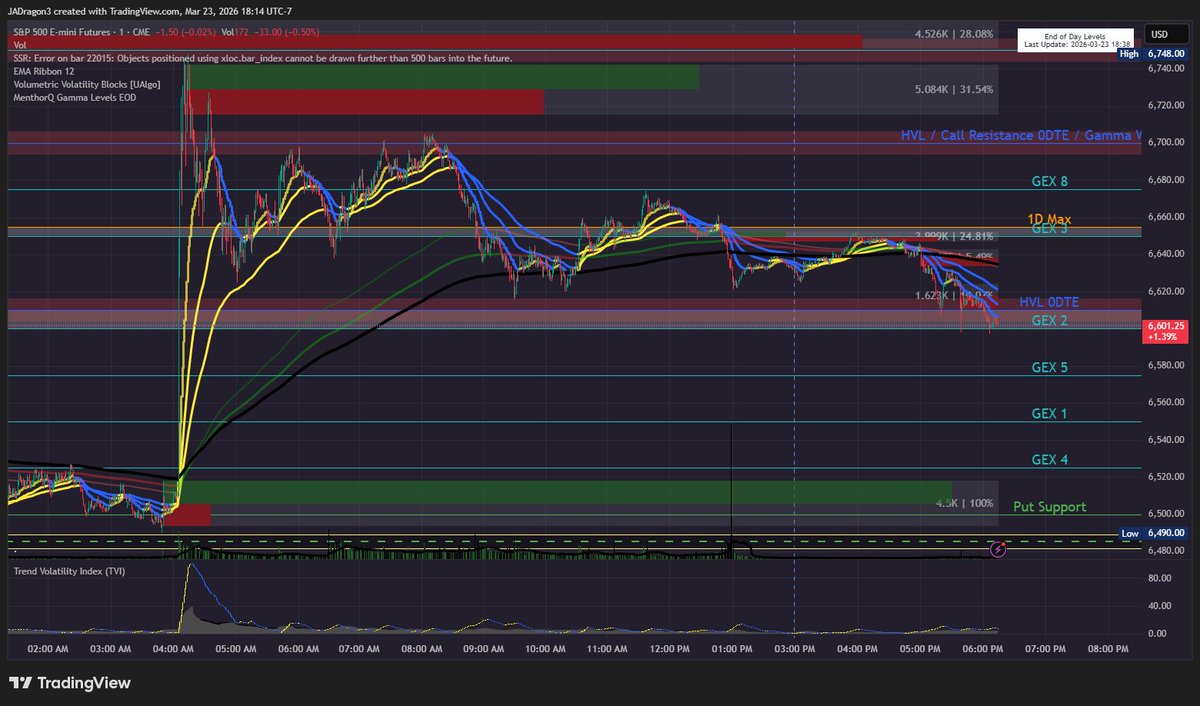
Task: Click the lightning bolt icon on the chart
Action: [x=998, y=549]
